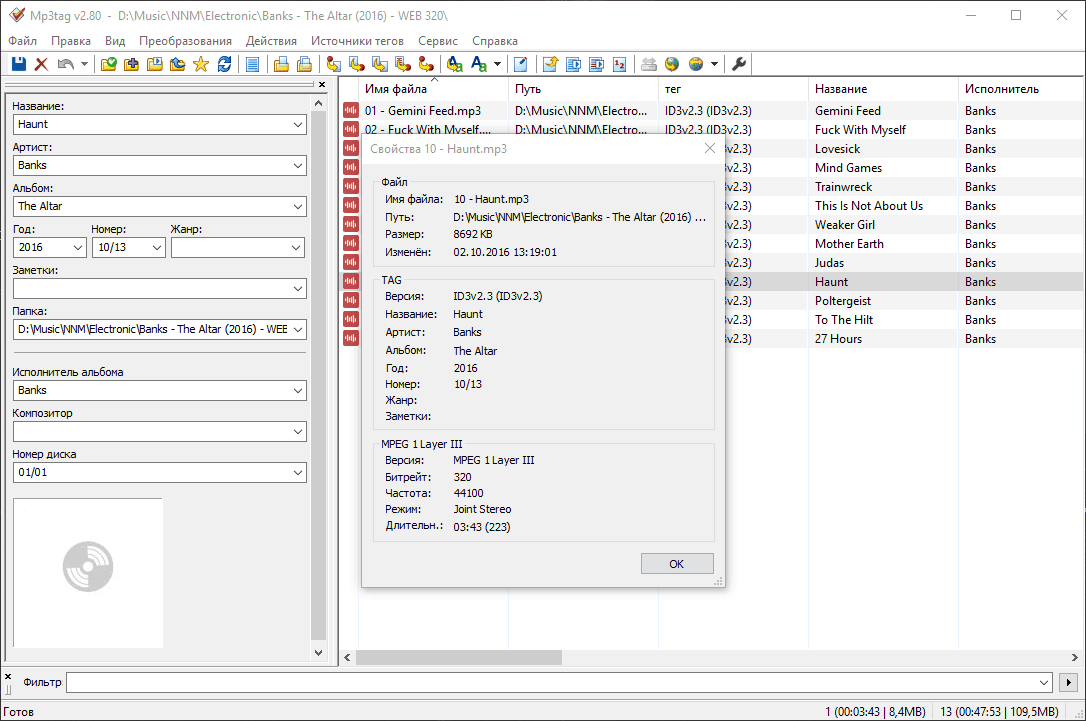1086x721 pixels.
Task: Open the Правка menu
Action: click(71, 41)
